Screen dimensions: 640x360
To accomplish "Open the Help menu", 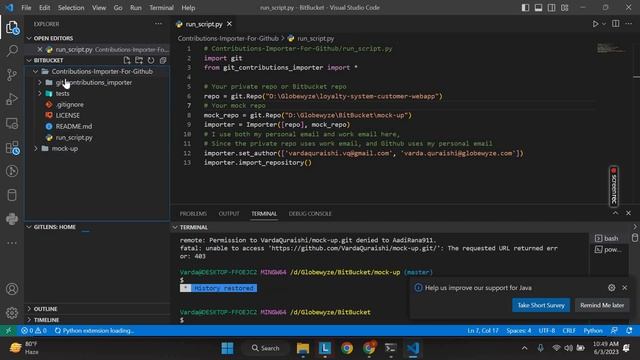I will coord(188,8).
